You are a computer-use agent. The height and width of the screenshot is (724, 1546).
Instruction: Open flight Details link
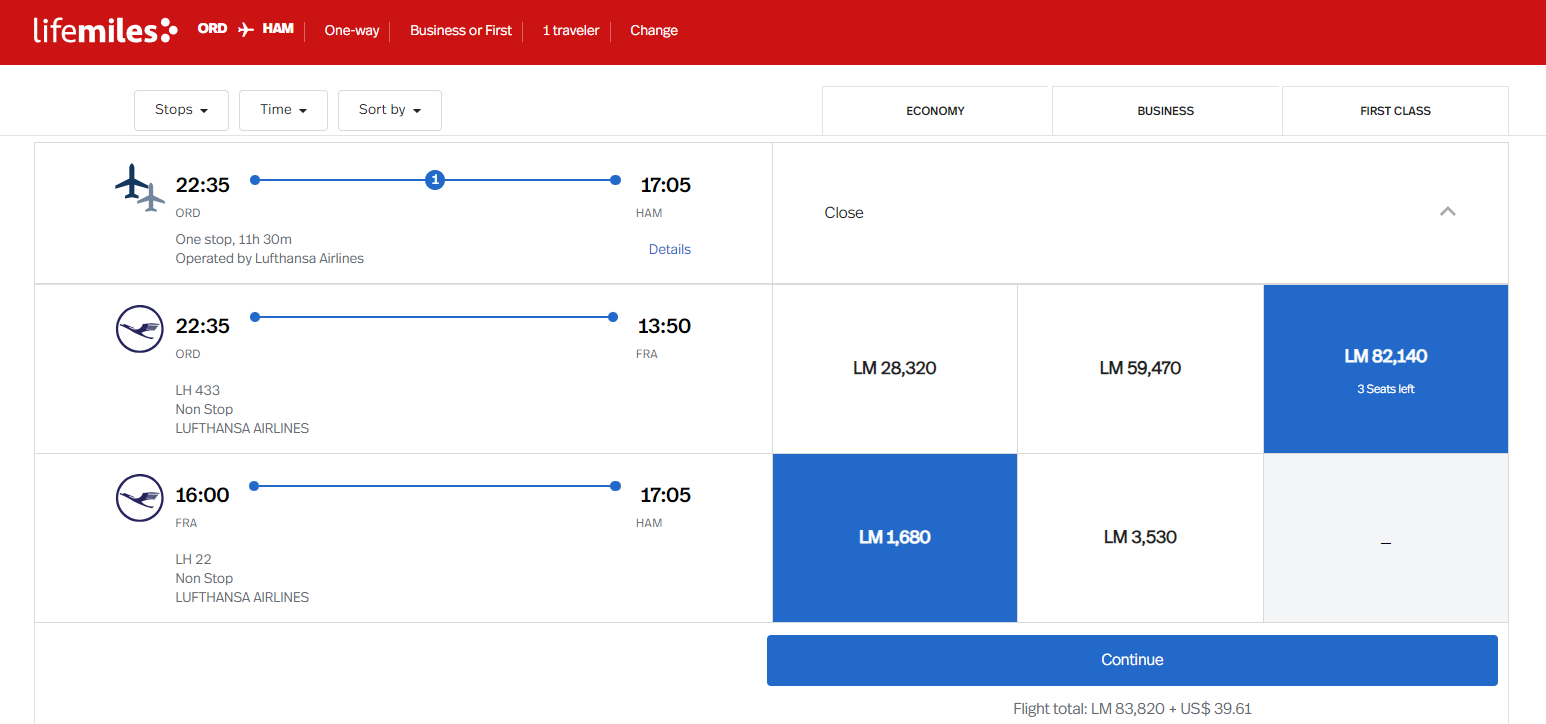(670, 249)
